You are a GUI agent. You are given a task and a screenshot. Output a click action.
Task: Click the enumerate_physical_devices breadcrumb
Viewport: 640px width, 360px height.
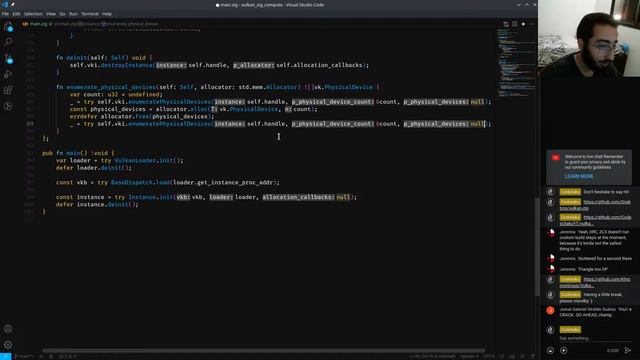[131, 24]
